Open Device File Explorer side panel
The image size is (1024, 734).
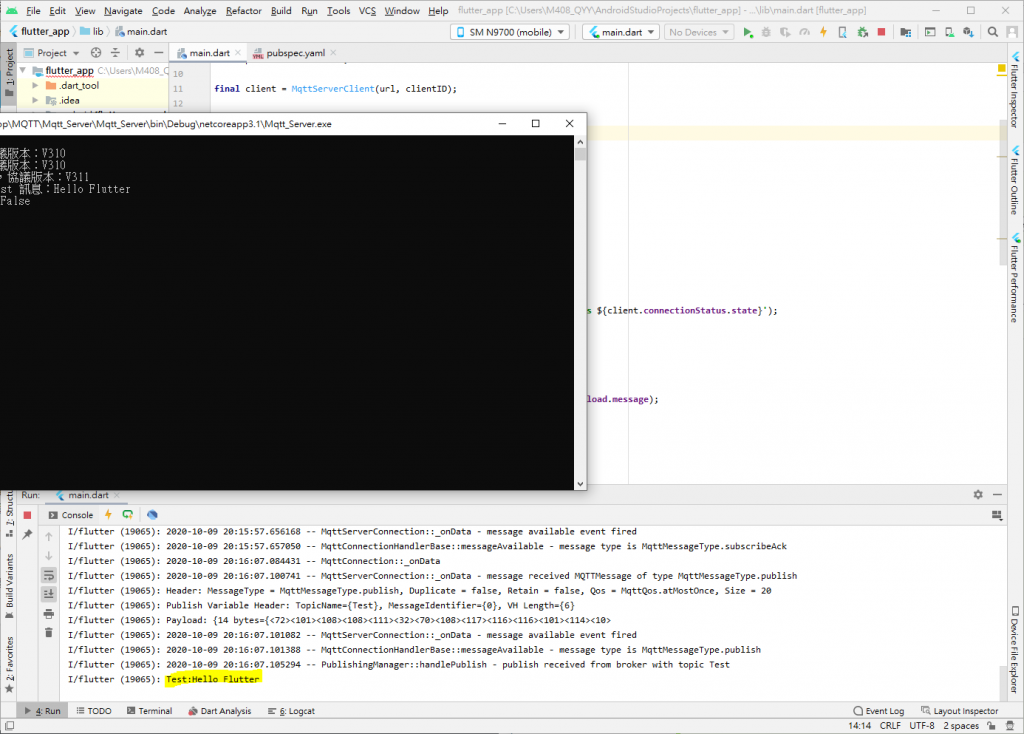(1016, 650)
